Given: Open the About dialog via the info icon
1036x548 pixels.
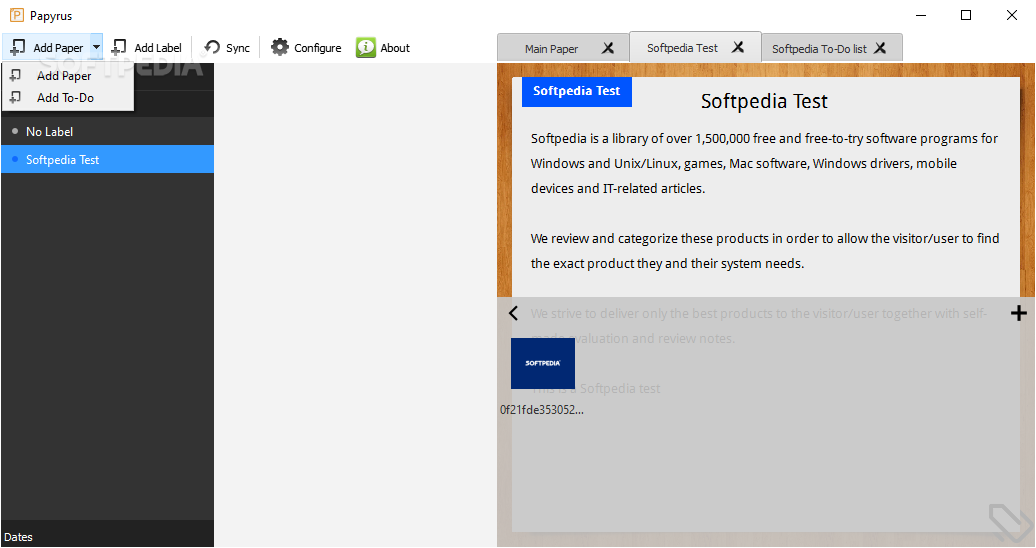Looking at the screenshot, I should click(383, 48).
